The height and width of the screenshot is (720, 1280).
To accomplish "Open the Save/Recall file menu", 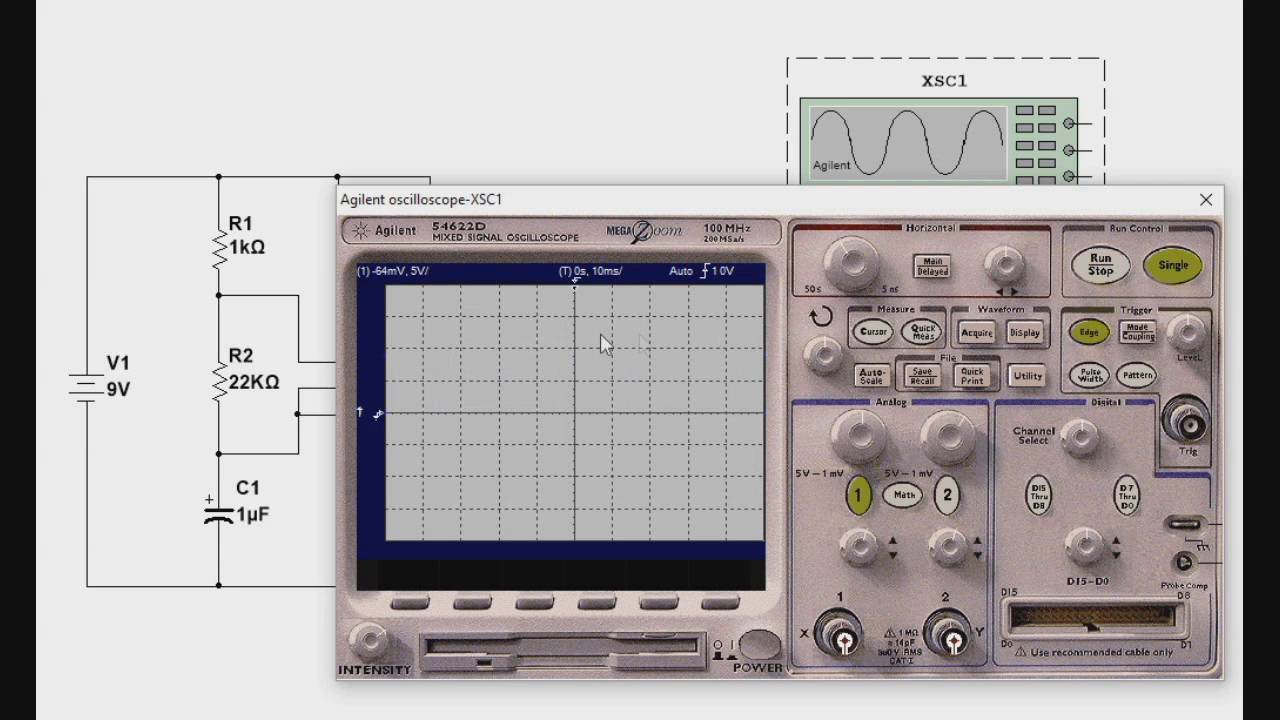I will pos(922,376).
